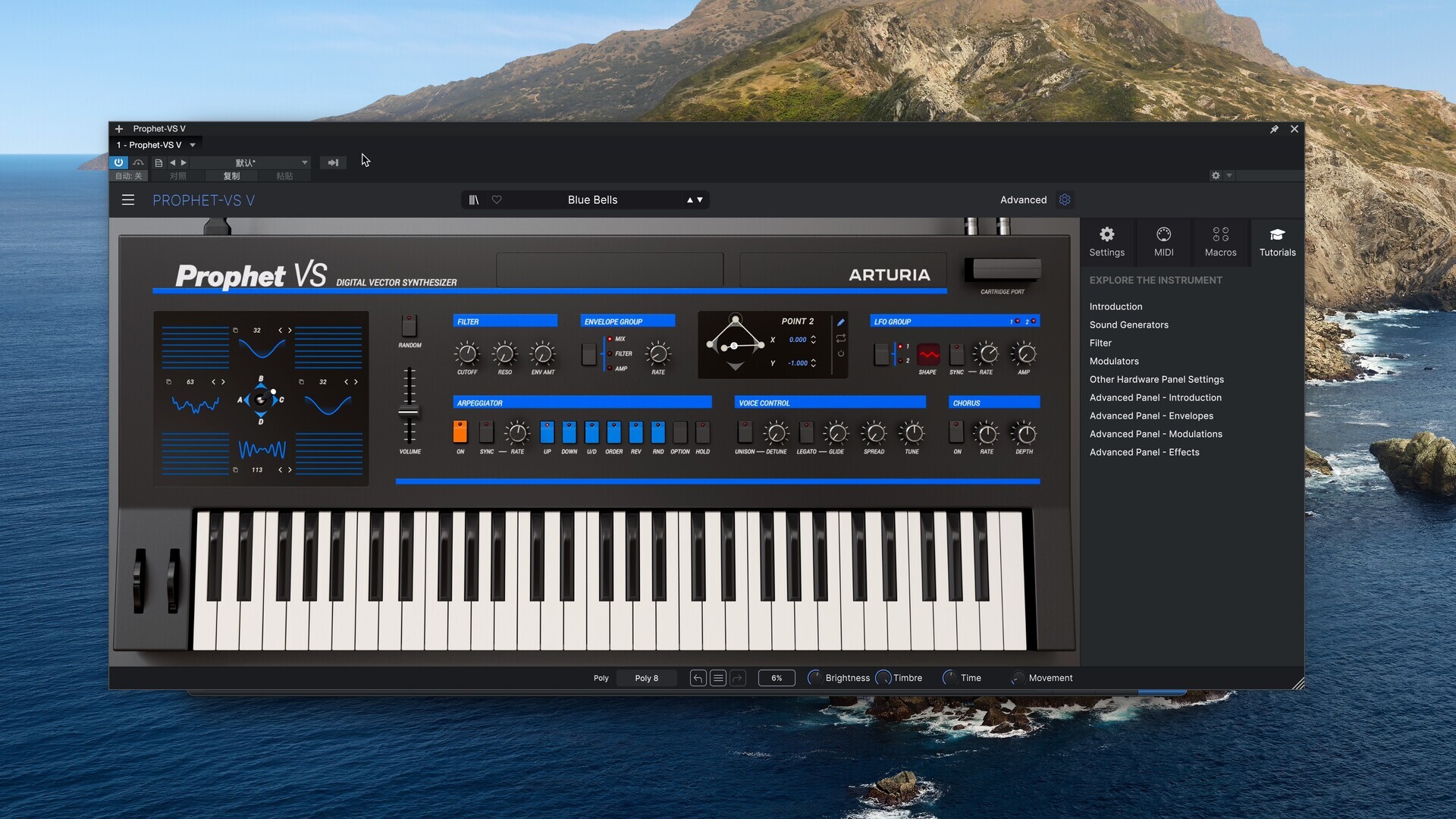
Task: Click the volume slider handle
Action: (x=409, y=412)
